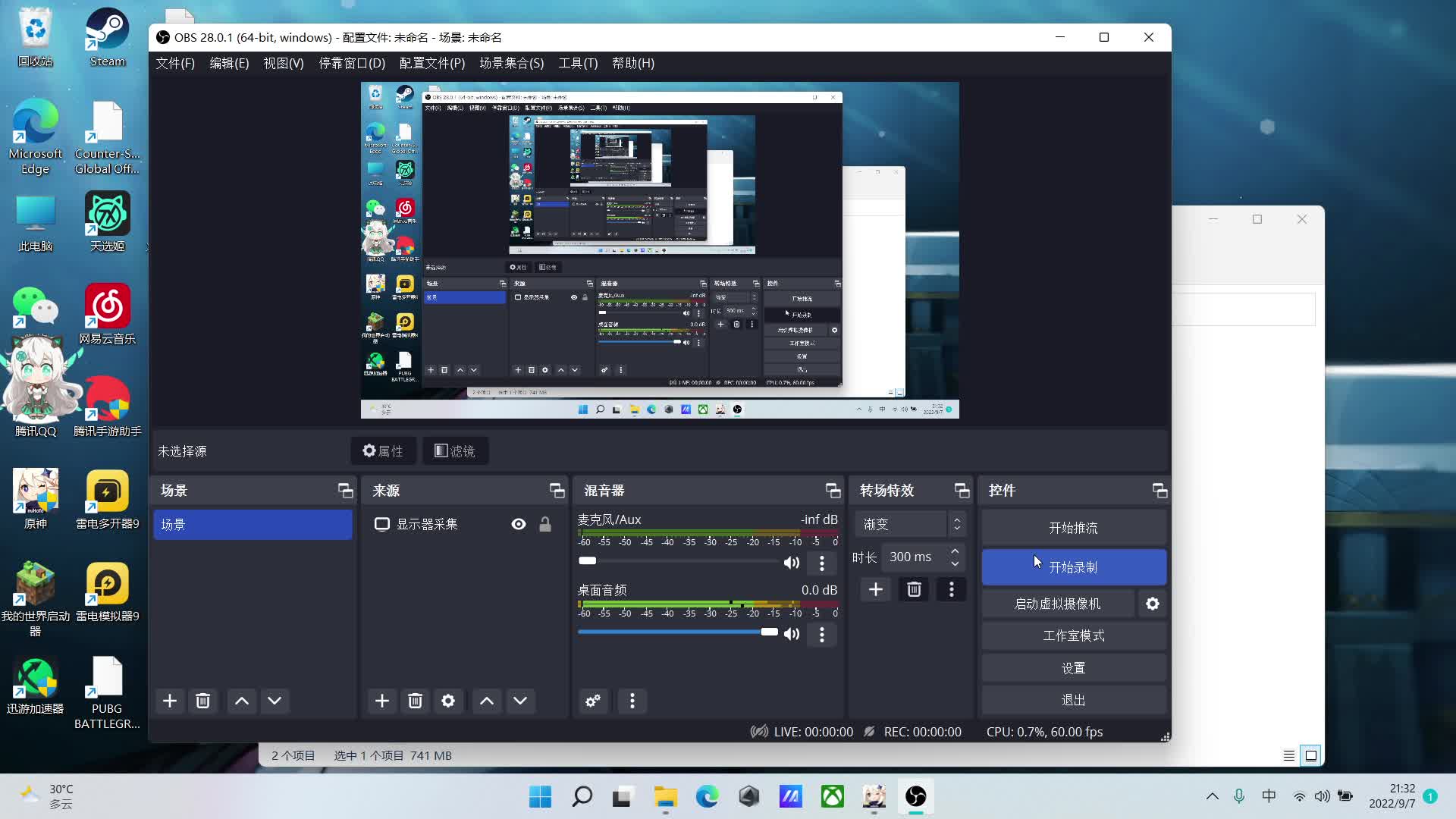The image size is (1456, 819).
Task: Adjust the 桌面音频 volume slider
Action: coord(768,631)
